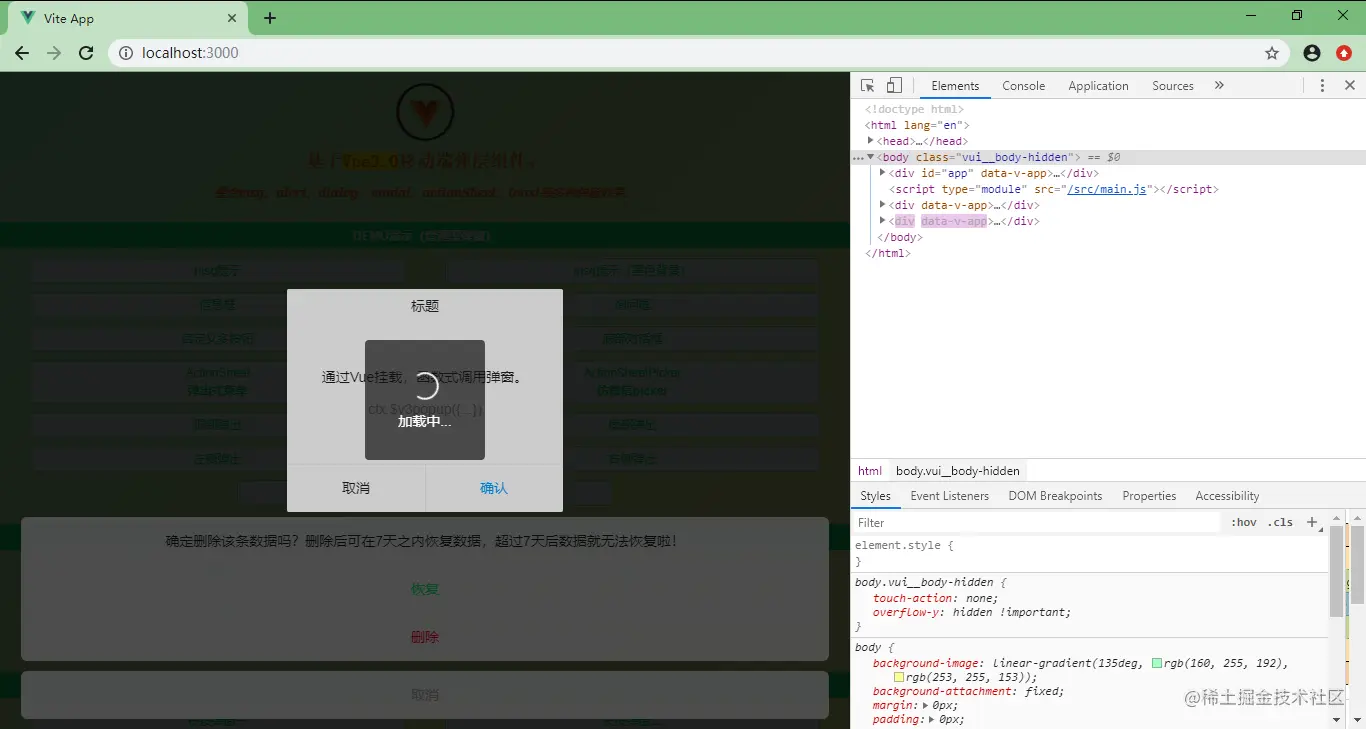View site information icon in address bar
This screenshot has width=1366, height=729.
pyautogui.click(x=126, y=53)
